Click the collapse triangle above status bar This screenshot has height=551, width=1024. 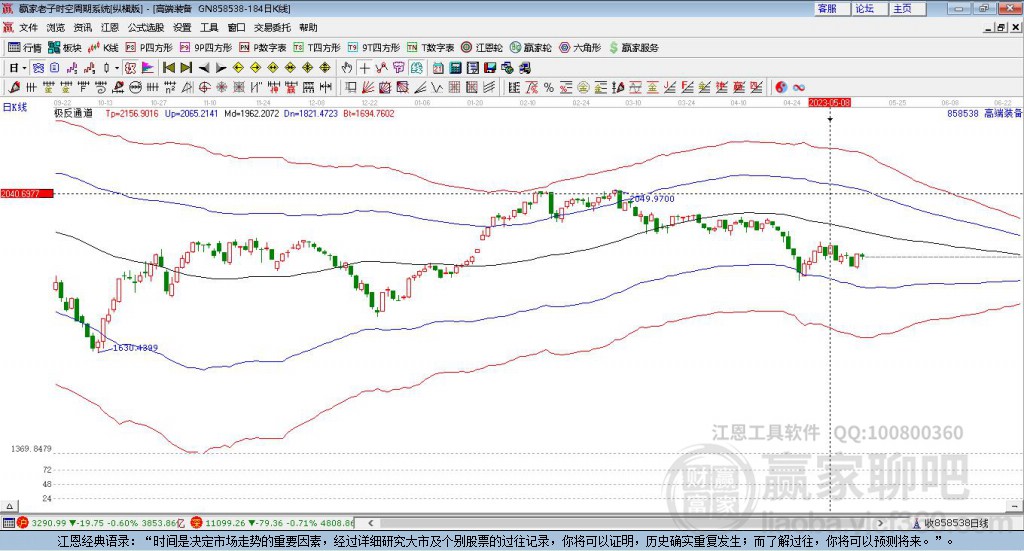[x=9, y=507]
